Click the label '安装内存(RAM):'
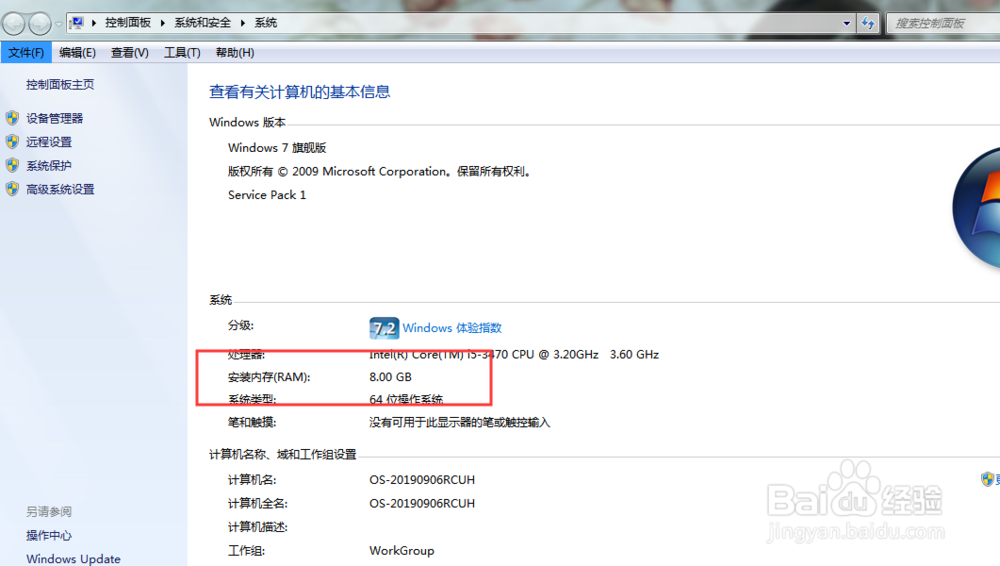 coord(269,377)
